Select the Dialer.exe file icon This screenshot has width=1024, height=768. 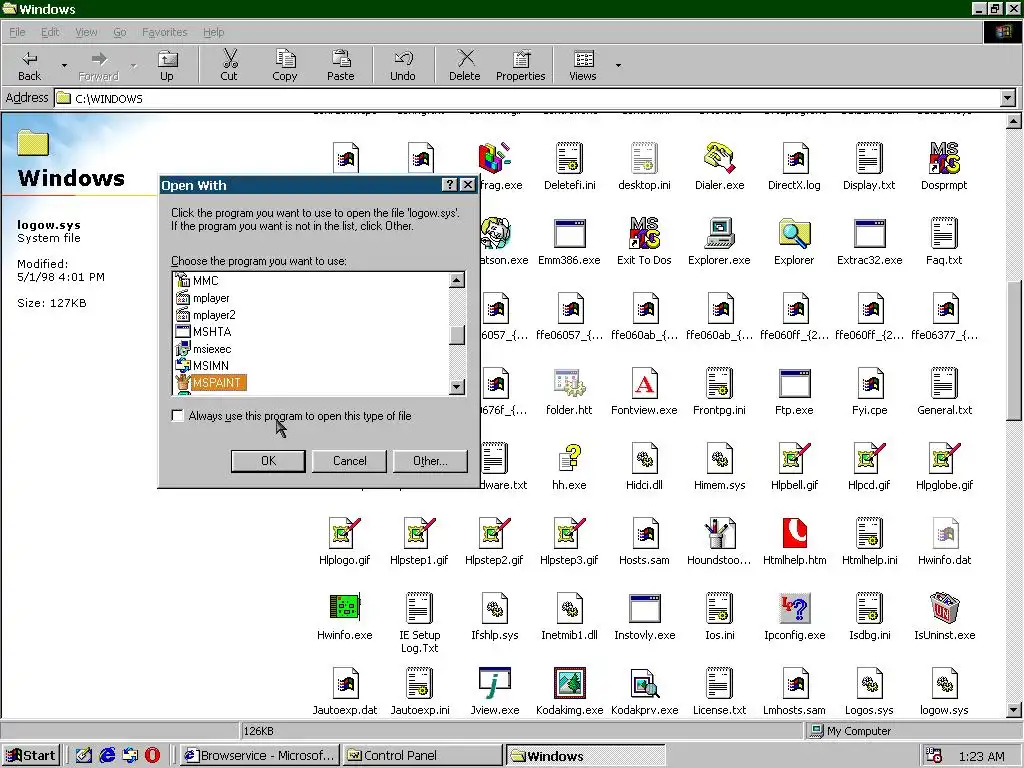click(719, 157)
